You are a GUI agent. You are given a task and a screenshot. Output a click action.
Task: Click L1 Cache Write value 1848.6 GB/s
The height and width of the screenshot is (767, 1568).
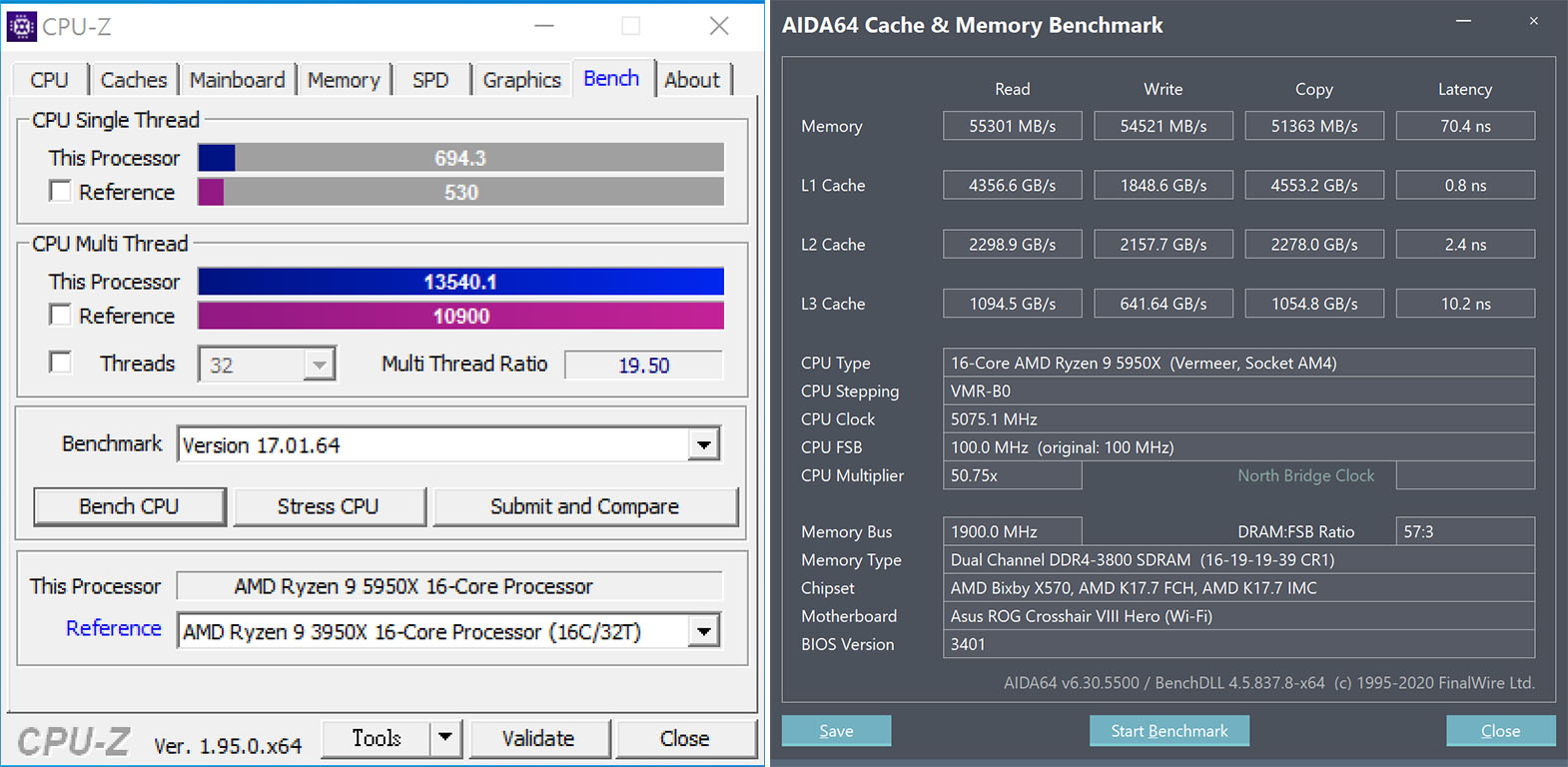(x=1164, y=185)
